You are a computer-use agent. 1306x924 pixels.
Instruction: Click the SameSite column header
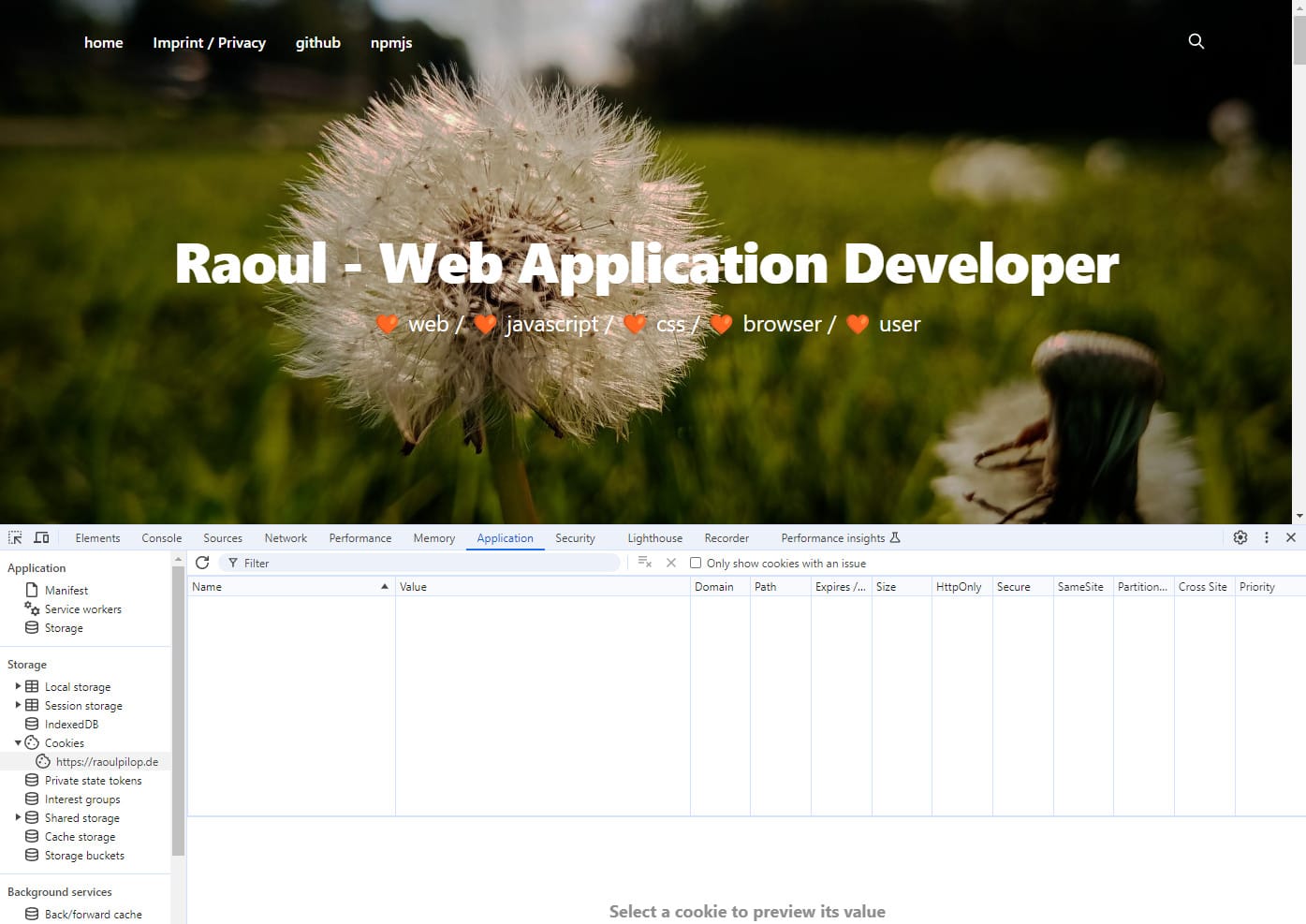(x=1083, y=586)
